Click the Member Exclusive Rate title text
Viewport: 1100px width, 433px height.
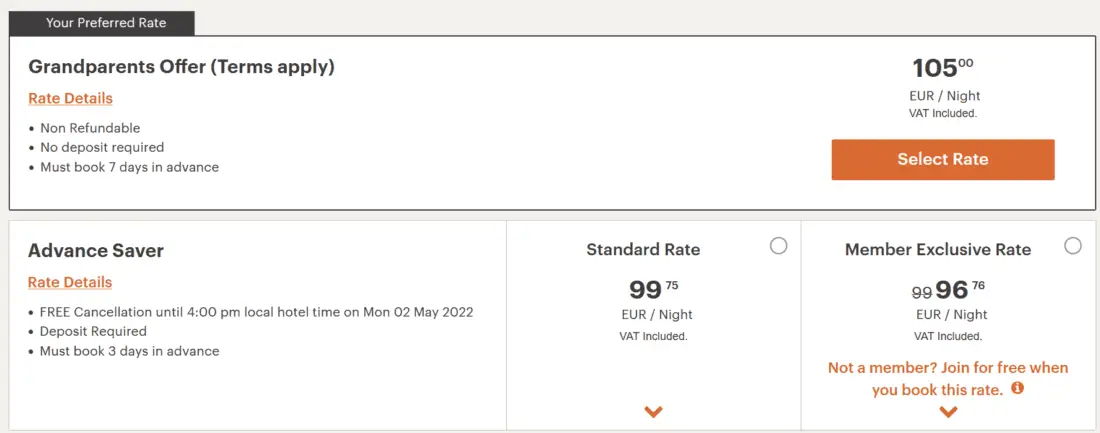coord(937,250)
